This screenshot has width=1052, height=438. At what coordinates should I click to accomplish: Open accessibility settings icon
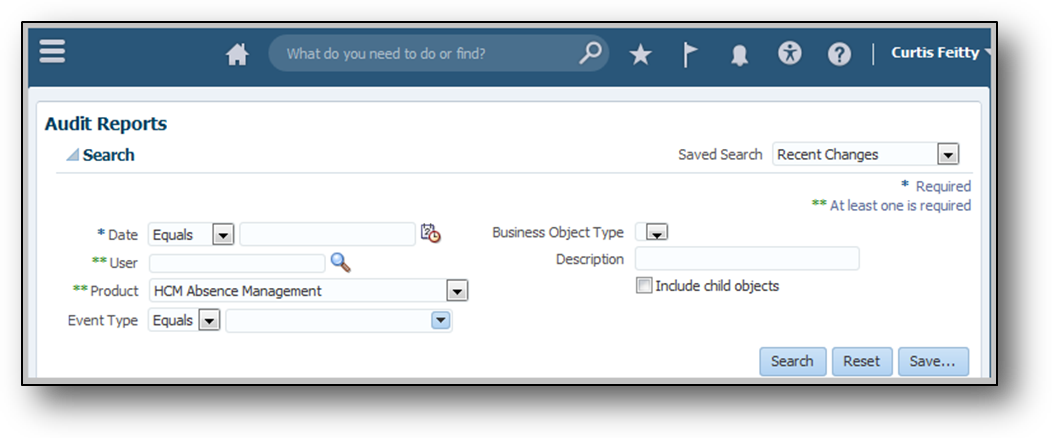790,54
